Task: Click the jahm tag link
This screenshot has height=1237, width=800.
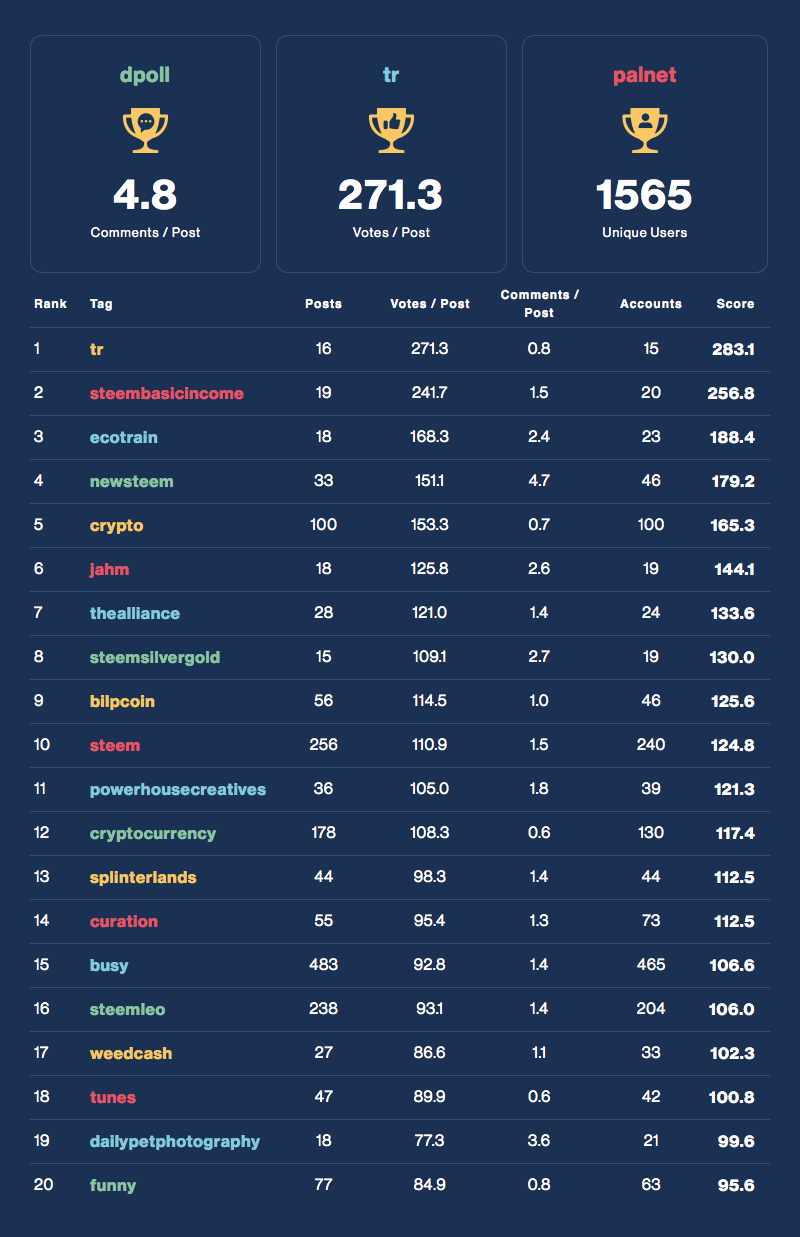Action: [x=109, y=569]
